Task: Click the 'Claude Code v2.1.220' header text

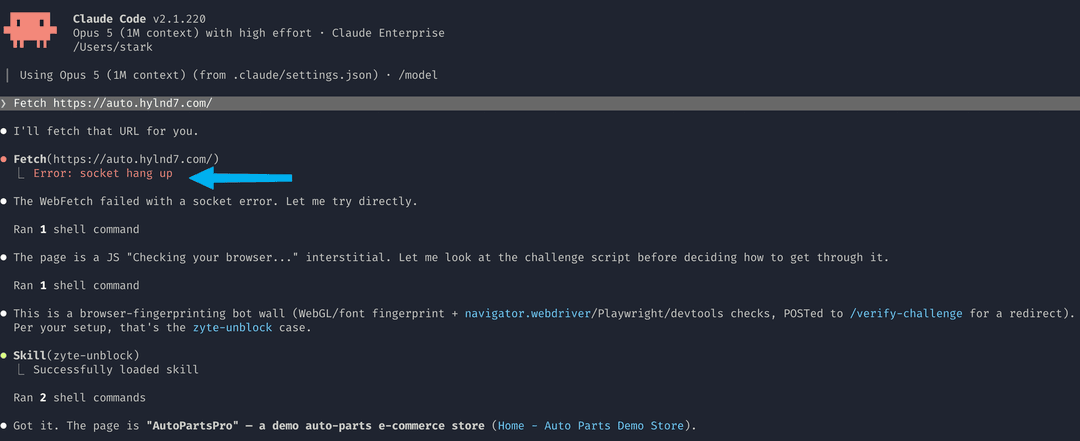Action: pyautogui.click(x=139, y=19)
